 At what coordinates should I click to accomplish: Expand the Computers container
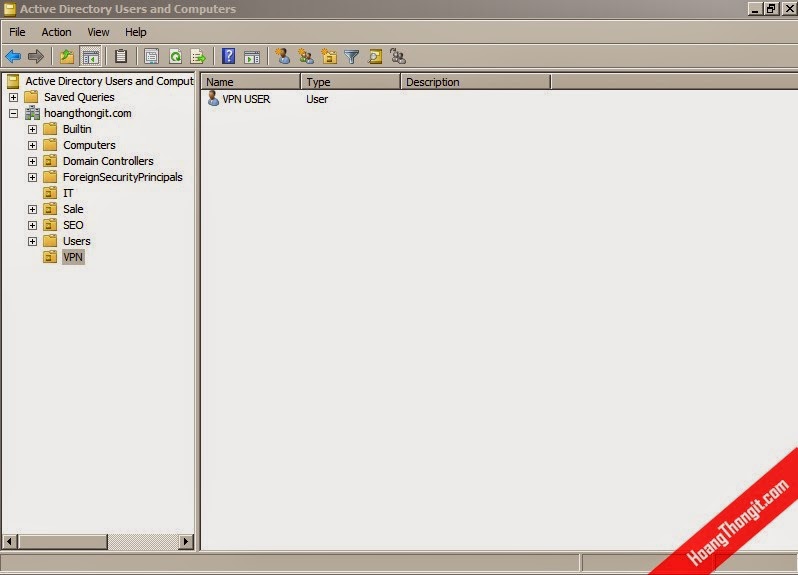coord(32,145)
